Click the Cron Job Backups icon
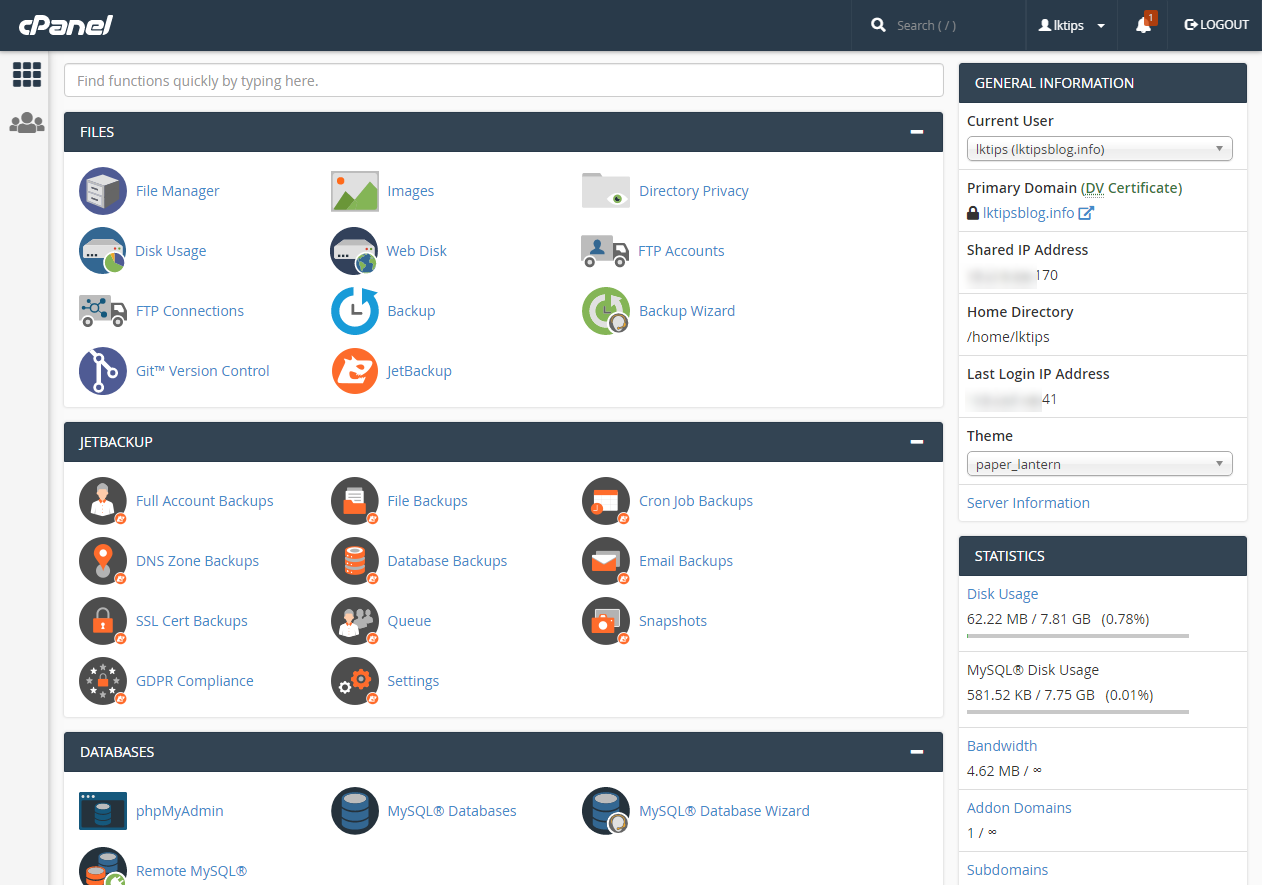The height and width of the screenshot is (885, 1262). (606, 501)
